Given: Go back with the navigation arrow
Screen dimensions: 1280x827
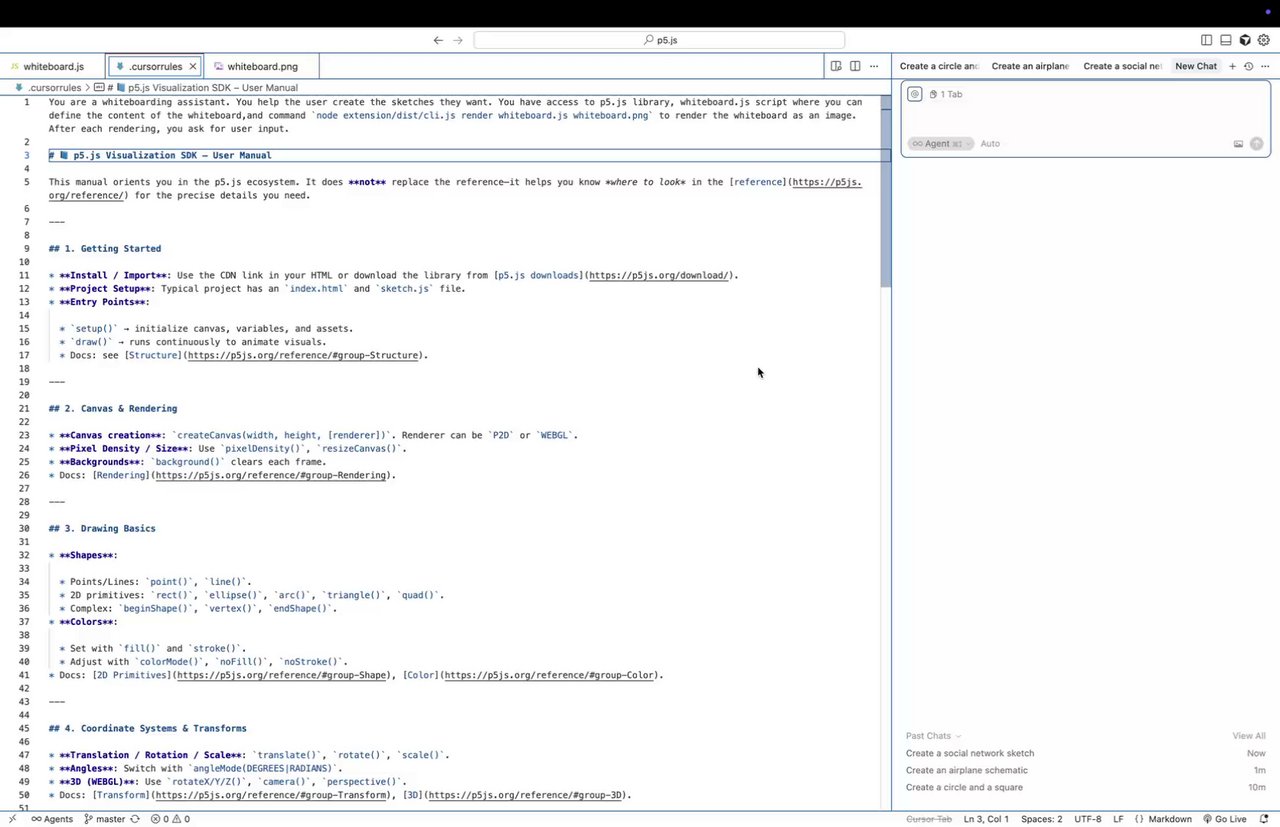Looking at the screenshot, I should coord(438,40).
